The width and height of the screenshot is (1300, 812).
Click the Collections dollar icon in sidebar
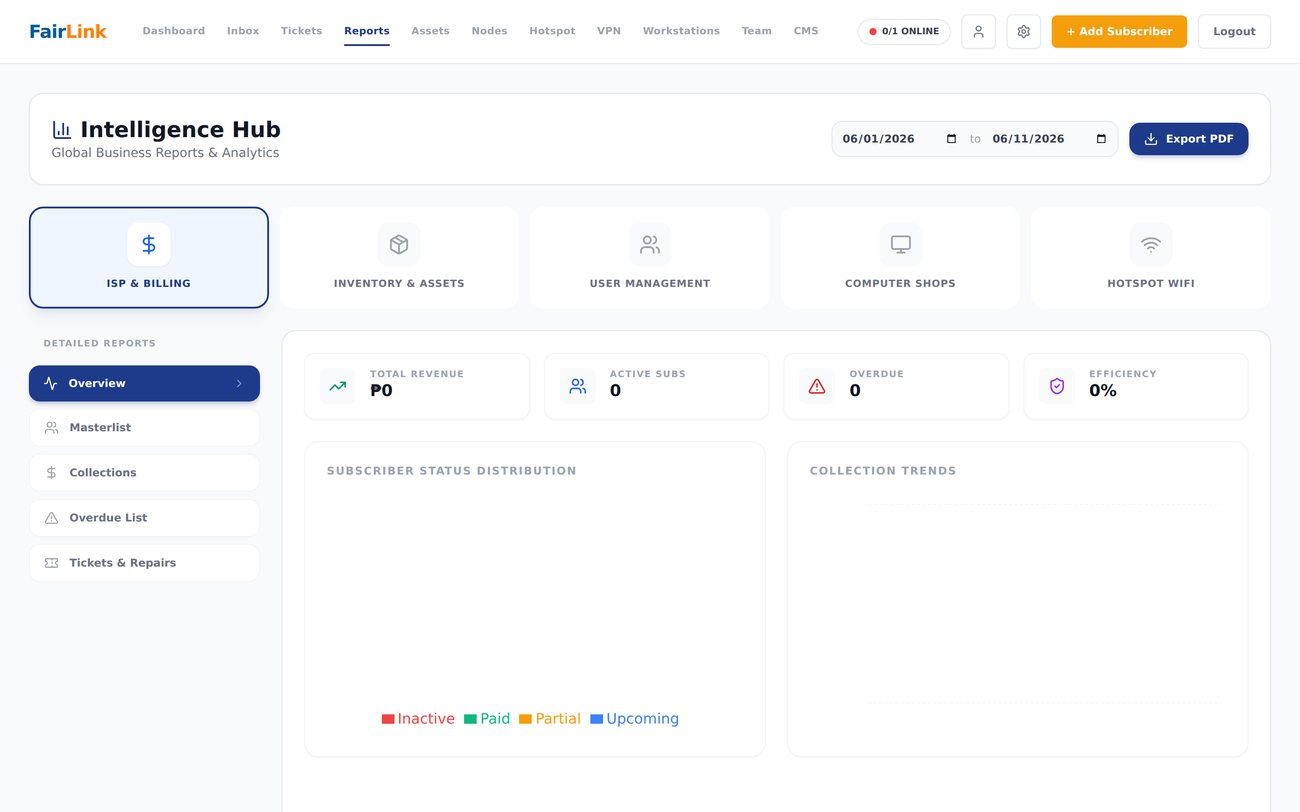pyautogui.click(x=51, y=473)
